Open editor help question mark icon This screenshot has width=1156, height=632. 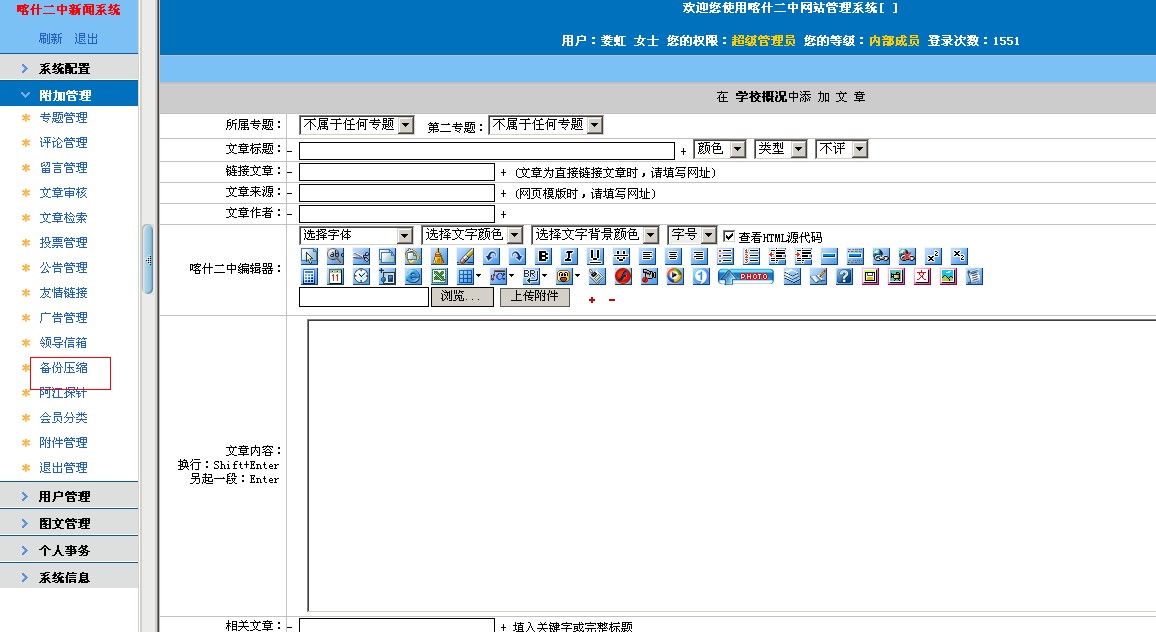point(845,277)
